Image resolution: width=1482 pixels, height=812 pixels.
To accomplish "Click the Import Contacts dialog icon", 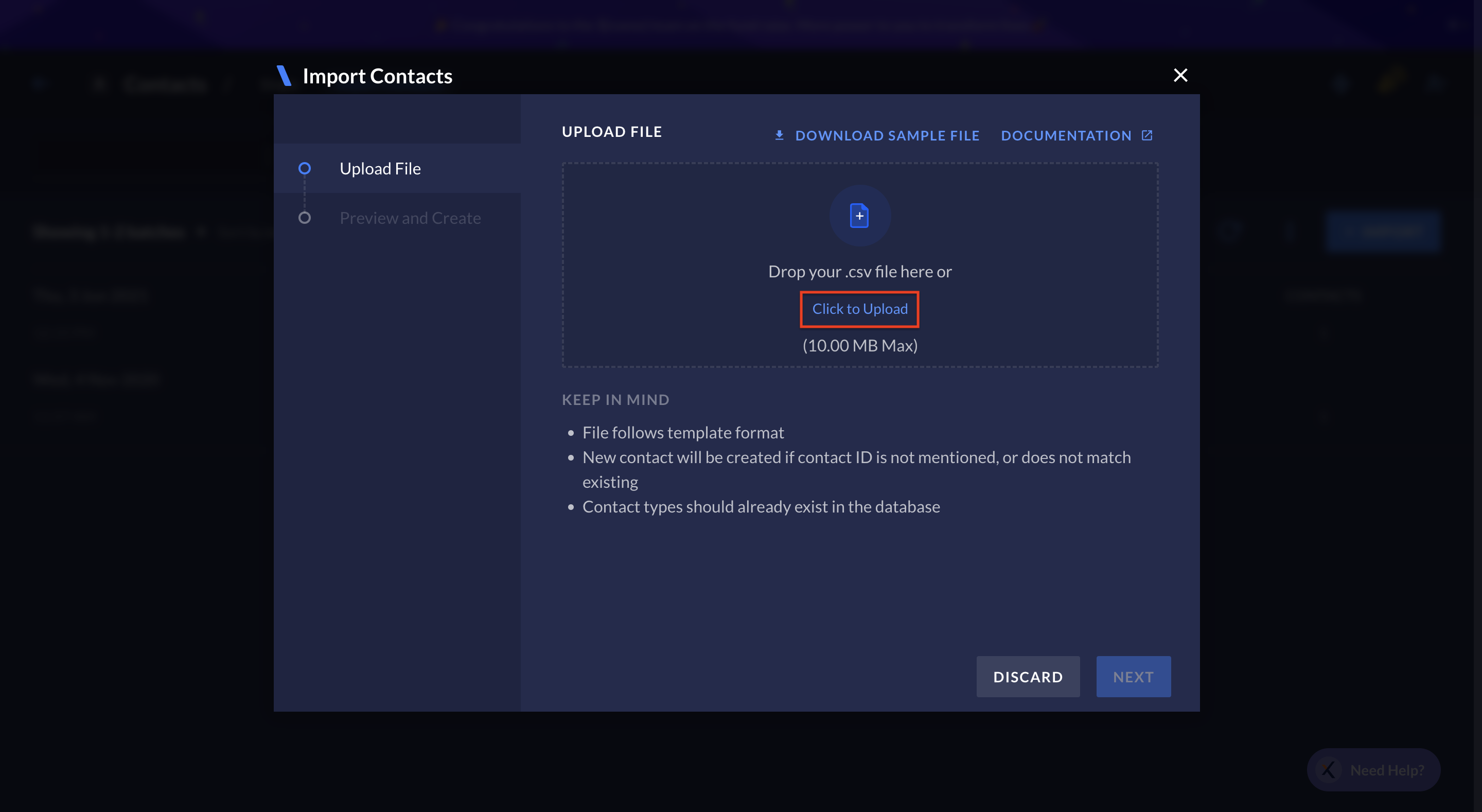I will (x=283, y=76).
